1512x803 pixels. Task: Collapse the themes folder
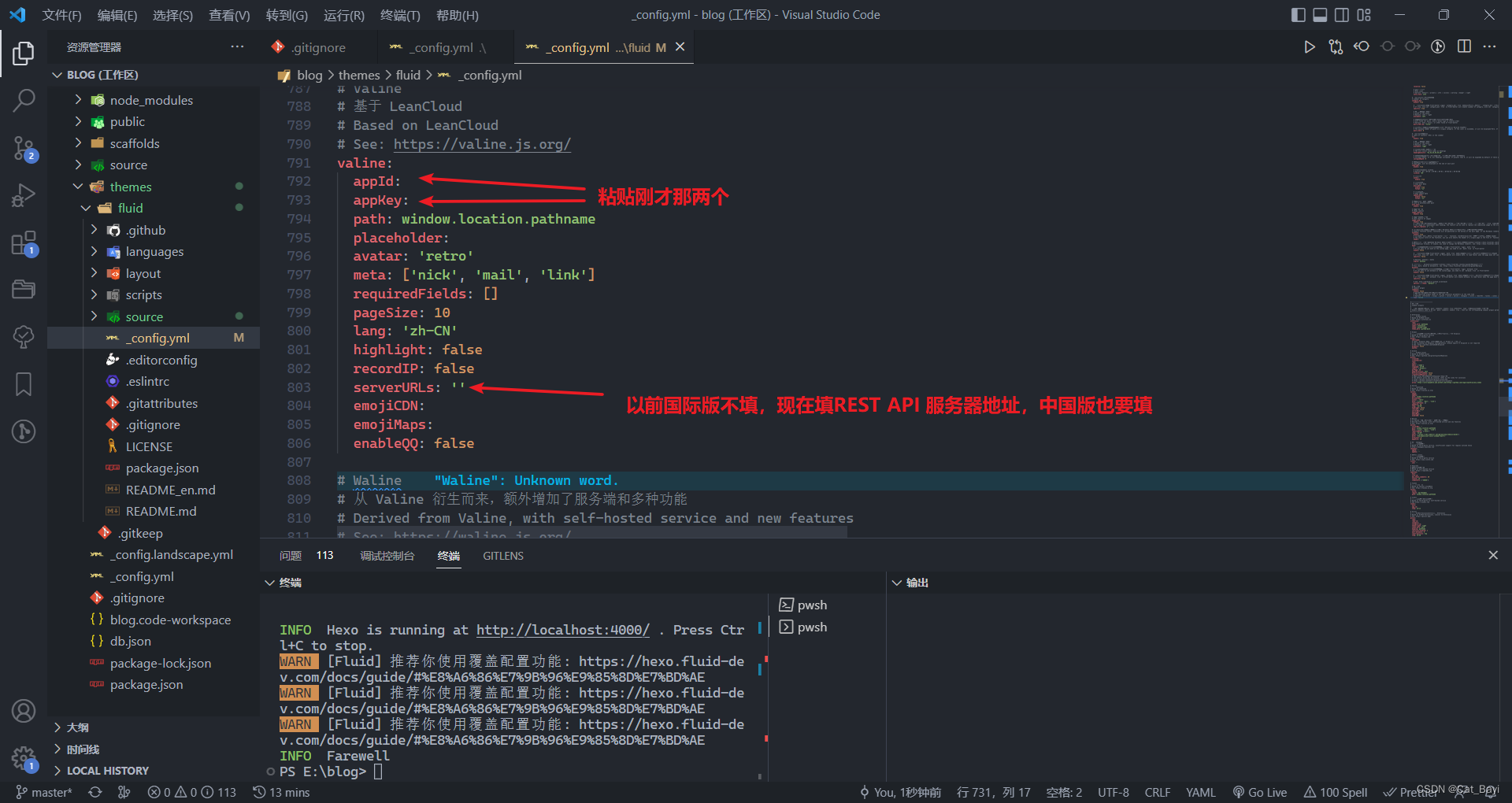(x=78, y=187)
